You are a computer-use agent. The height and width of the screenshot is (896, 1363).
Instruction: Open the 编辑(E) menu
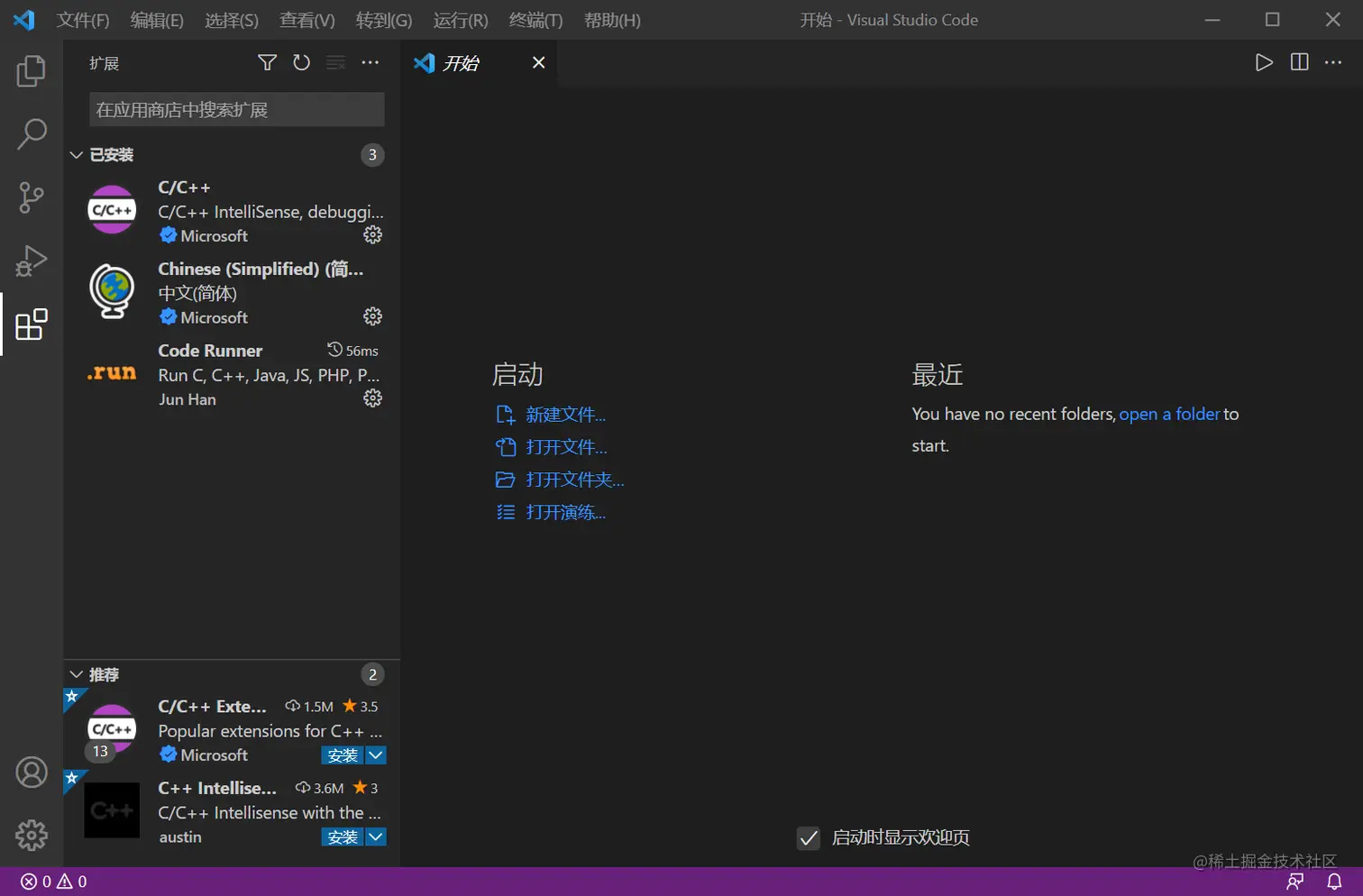click(157, 20)
